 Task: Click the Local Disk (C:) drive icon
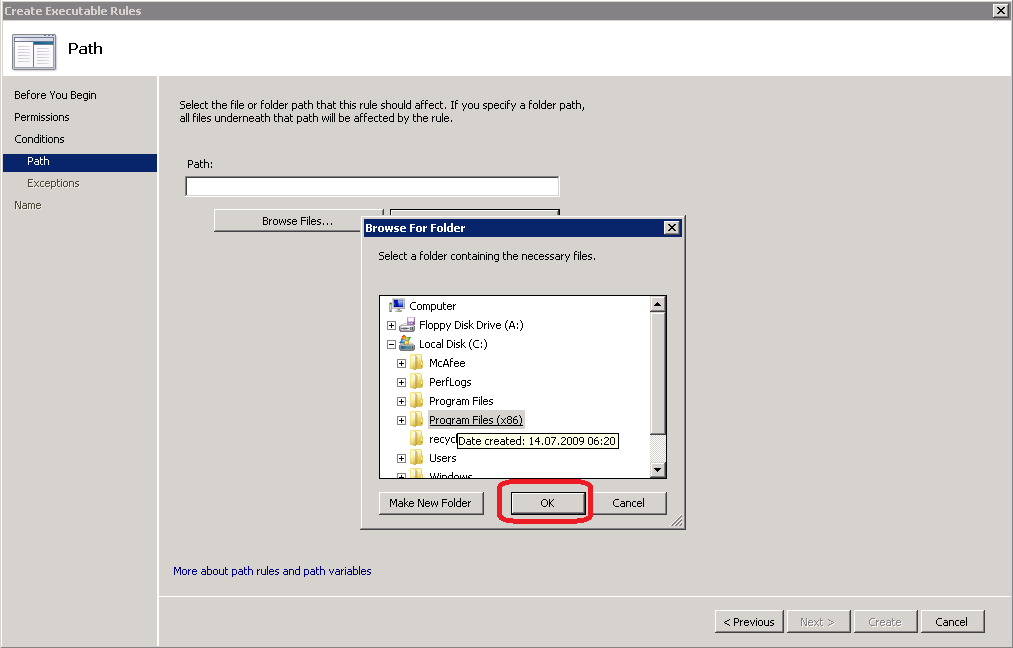pyautogui.click(x=407, y=344)
